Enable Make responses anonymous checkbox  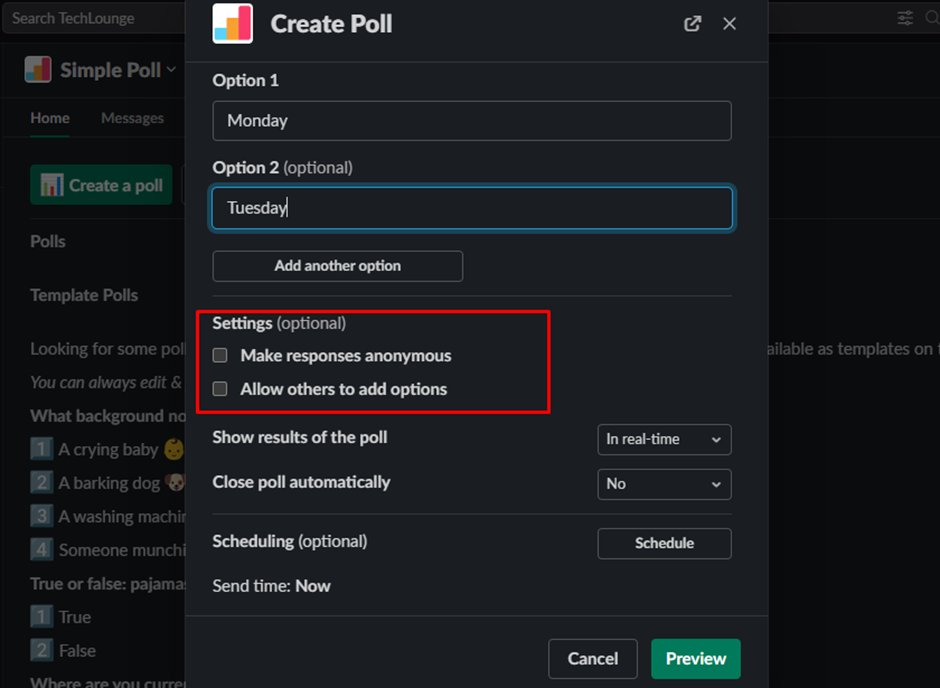click(220, 355)
